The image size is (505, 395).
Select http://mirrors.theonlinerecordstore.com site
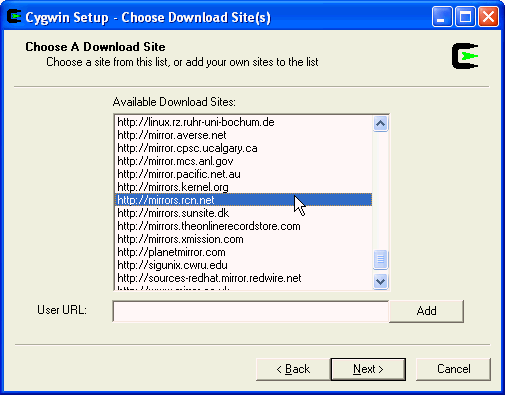pyautogui.click(x=243, y=226)
